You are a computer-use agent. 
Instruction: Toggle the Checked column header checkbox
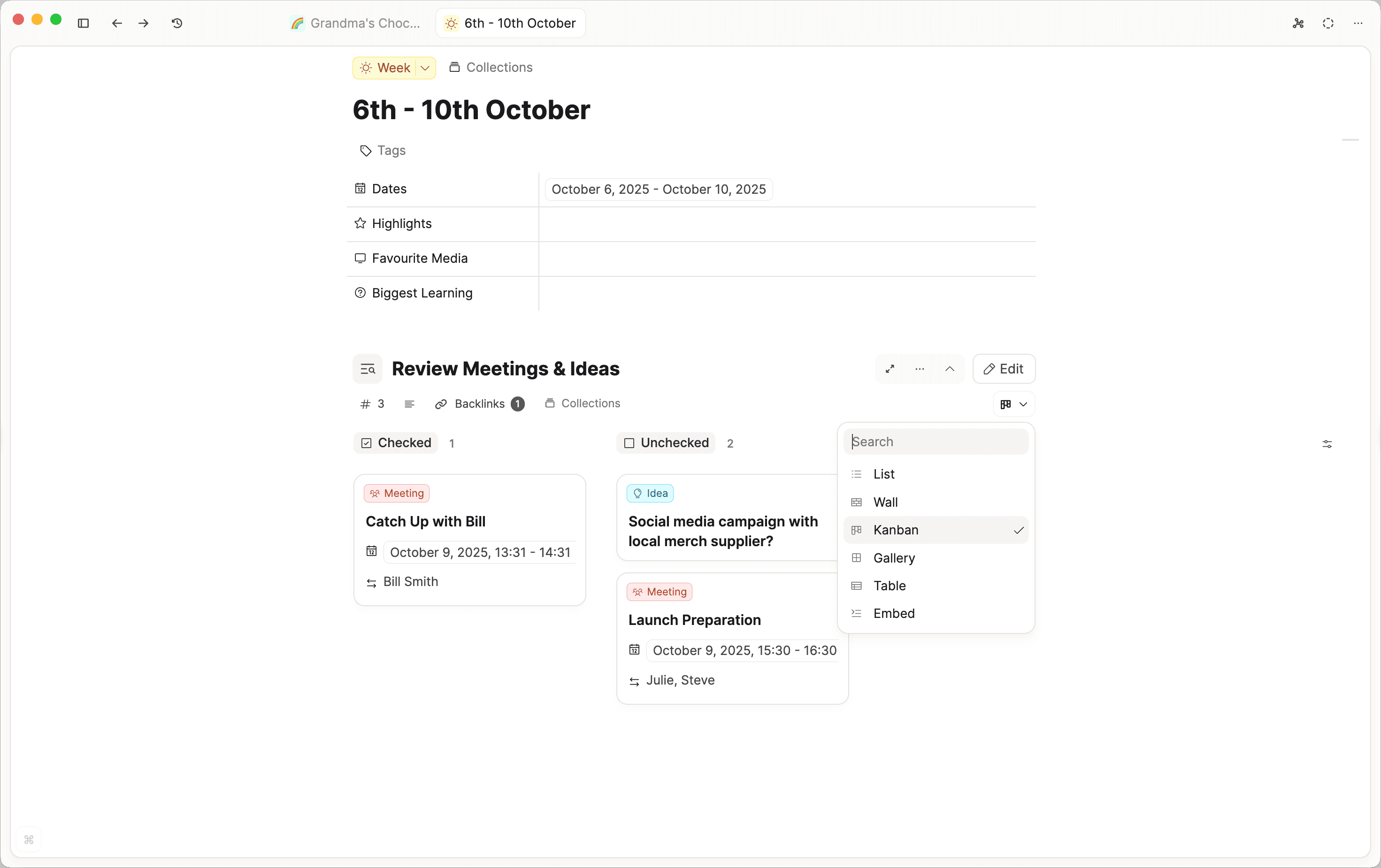[366, 442]
